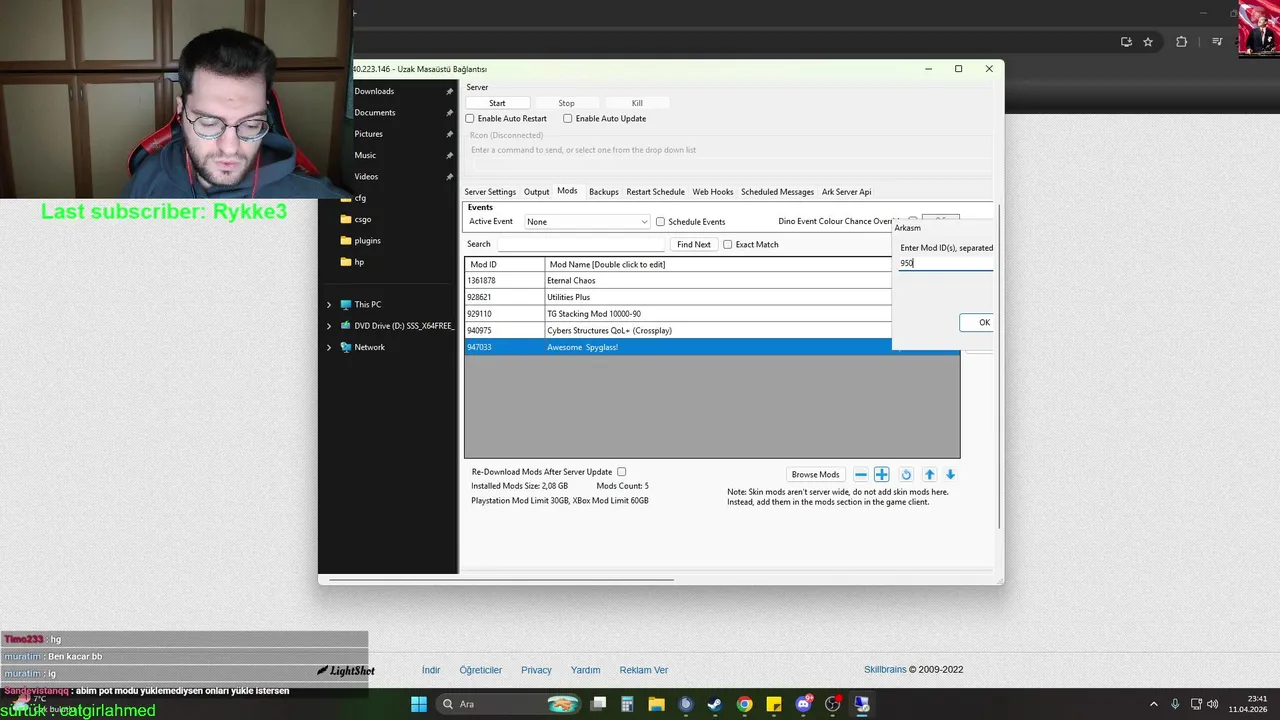
Task: Click the Start server button
Action: (497, 103)
